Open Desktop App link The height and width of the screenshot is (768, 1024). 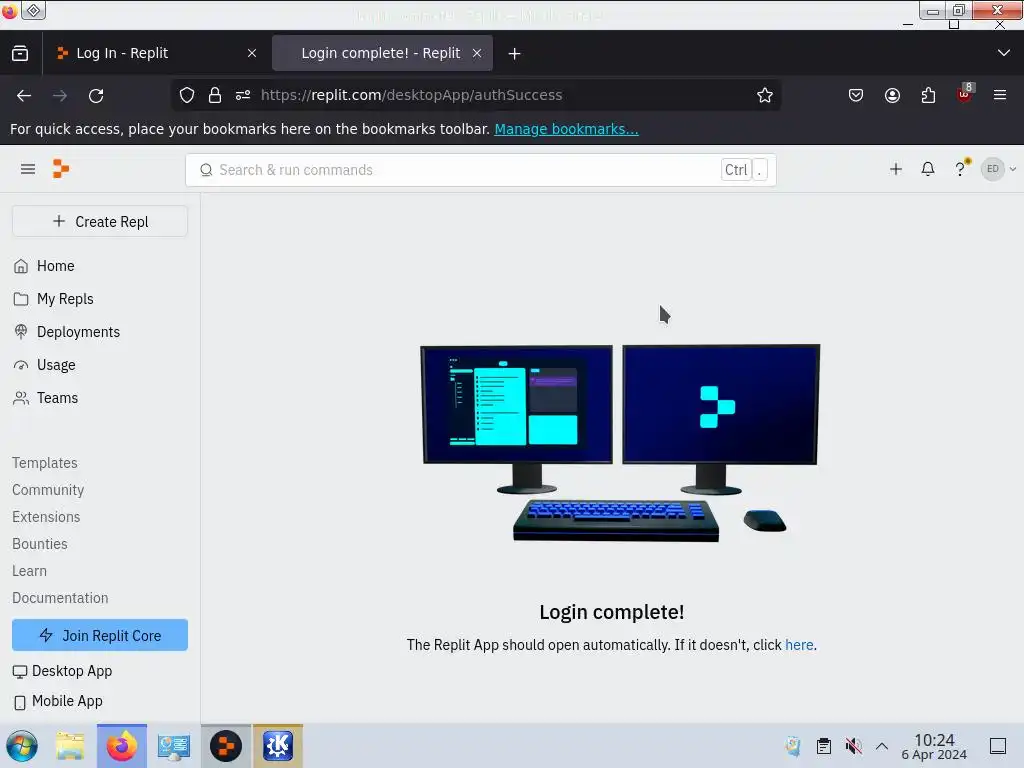(x=63, y=671)
